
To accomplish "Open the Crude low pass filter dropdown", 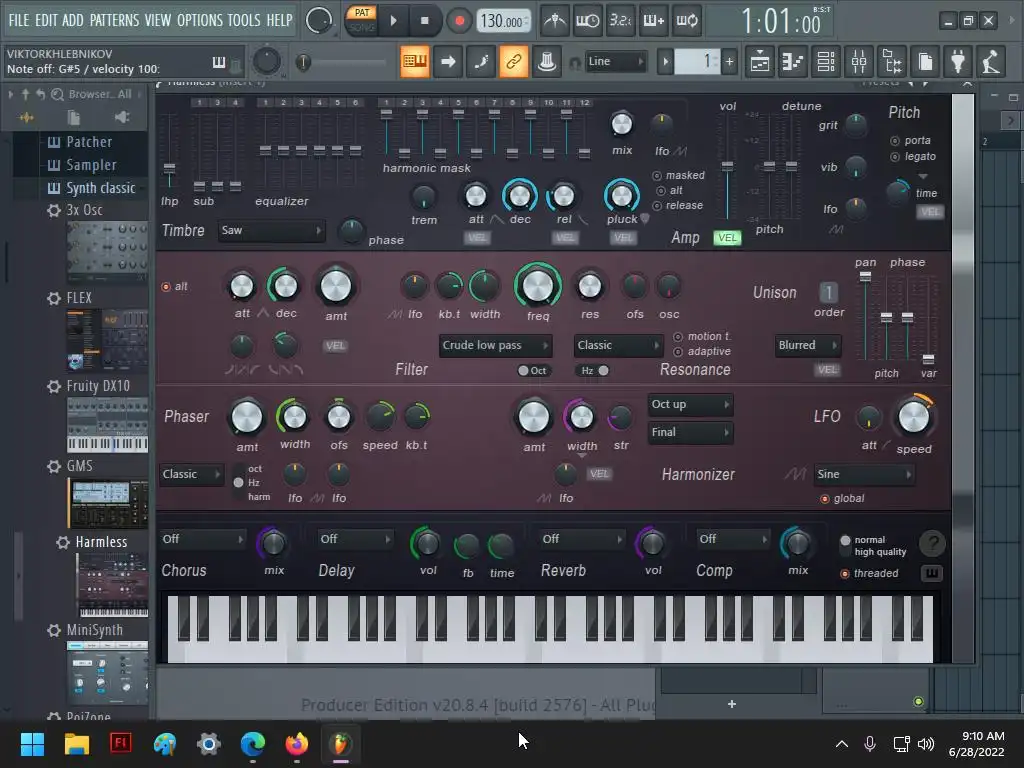I will tap(496, 345).
